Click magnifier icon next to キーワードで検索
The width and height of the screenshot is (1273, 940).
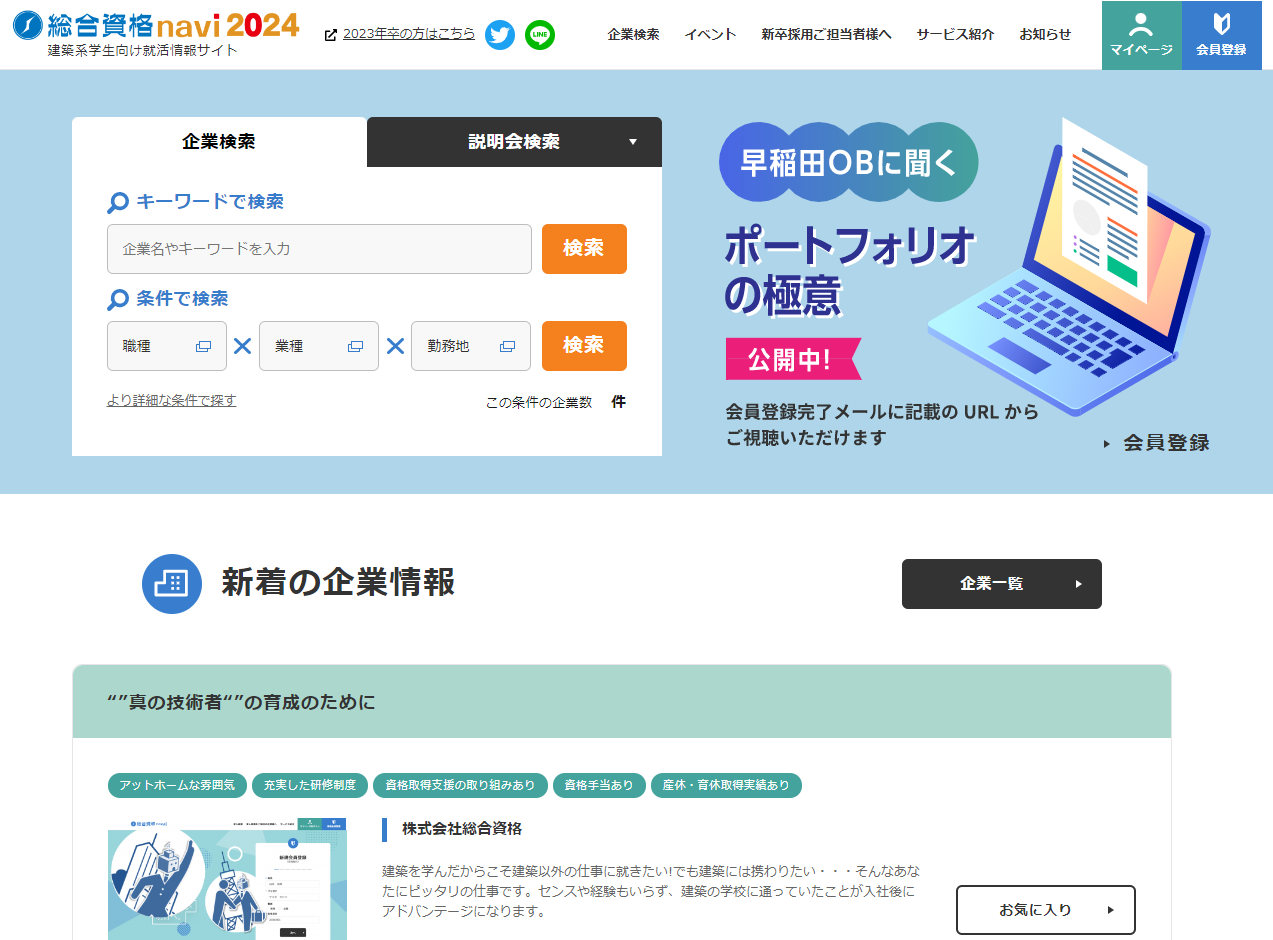118,203
